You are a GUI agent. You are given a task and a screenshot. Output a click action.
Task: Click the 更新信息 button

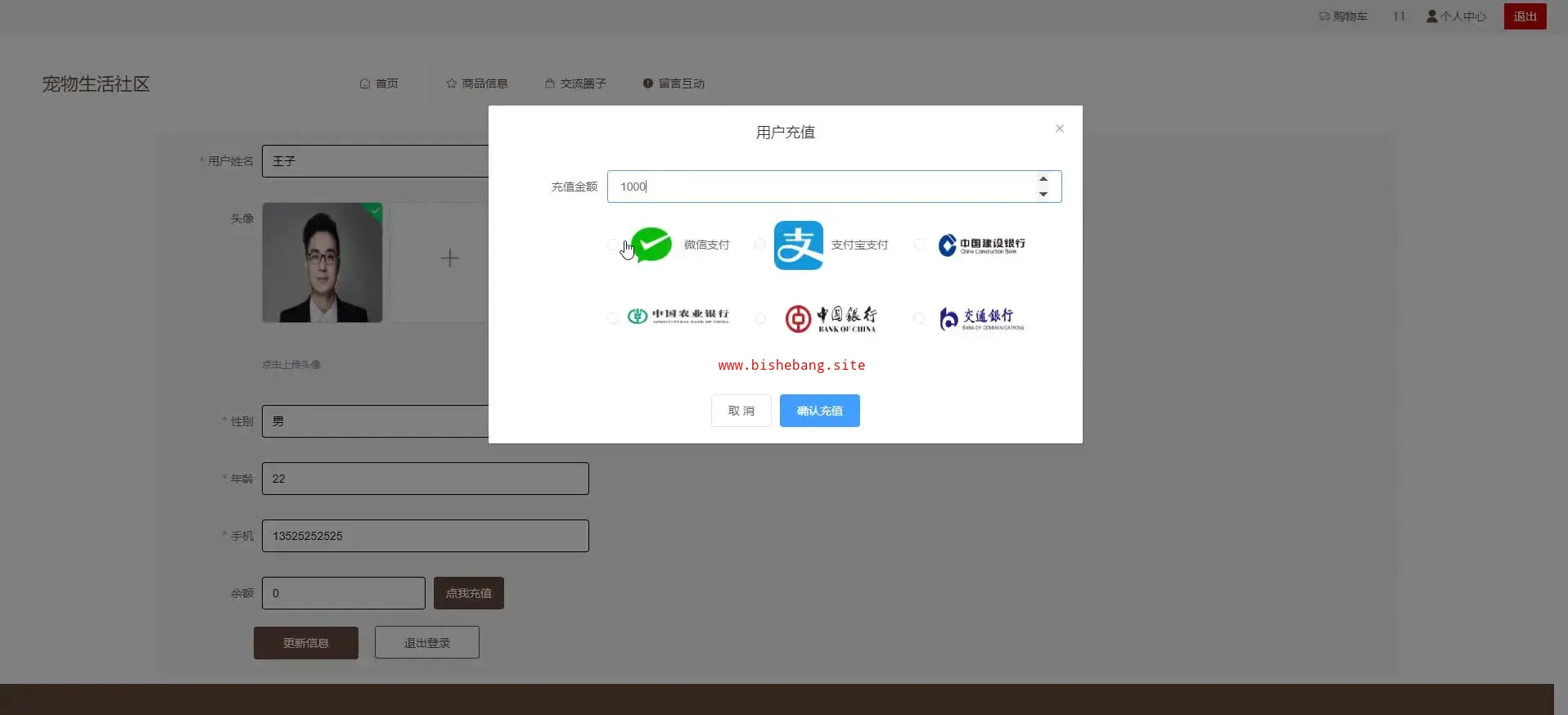306,643
